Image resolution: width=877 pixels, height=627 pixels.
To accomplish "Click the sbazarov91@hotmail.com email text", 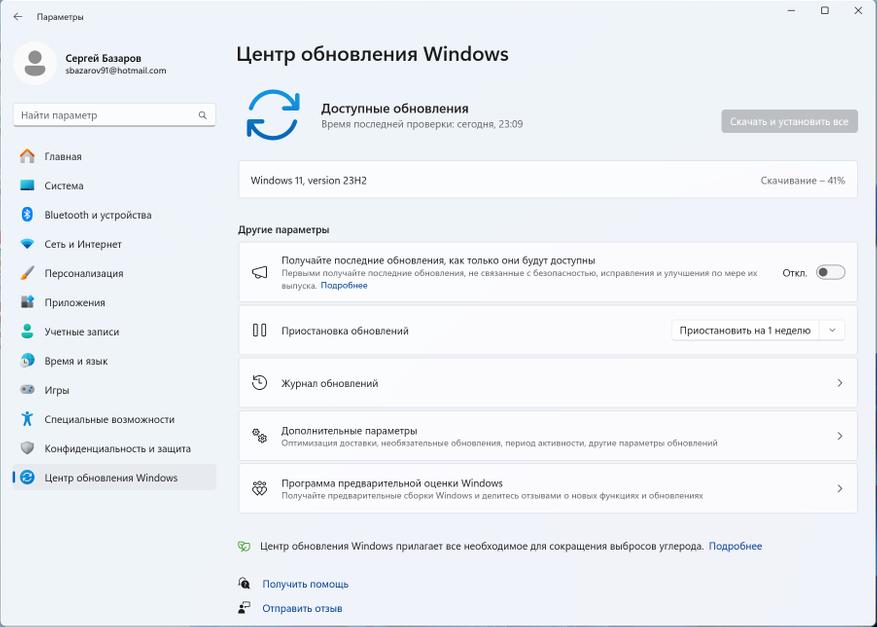I will 116,70.
